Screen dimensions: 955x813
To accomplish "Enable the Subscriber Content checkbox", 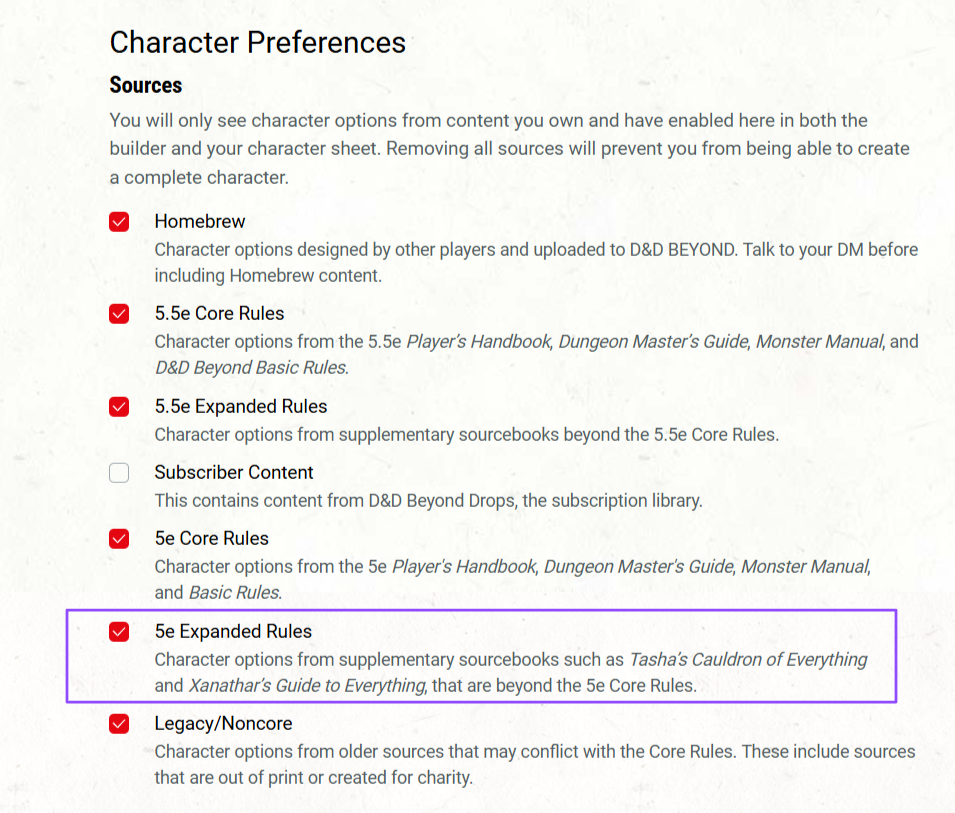I will pyautogui.click(x=119, y=473).
